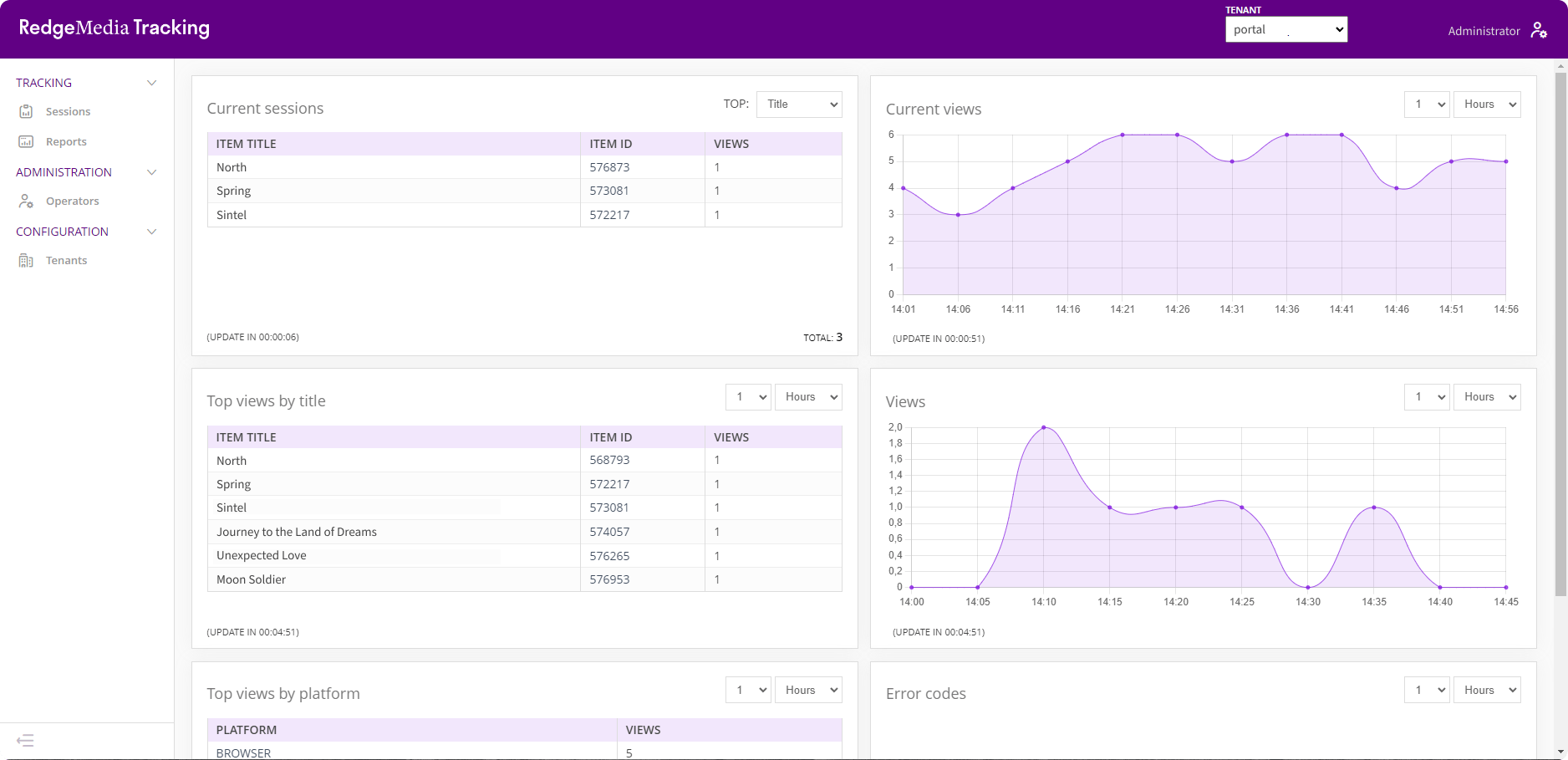Click the Operators user-gear icon

point(26,201)
